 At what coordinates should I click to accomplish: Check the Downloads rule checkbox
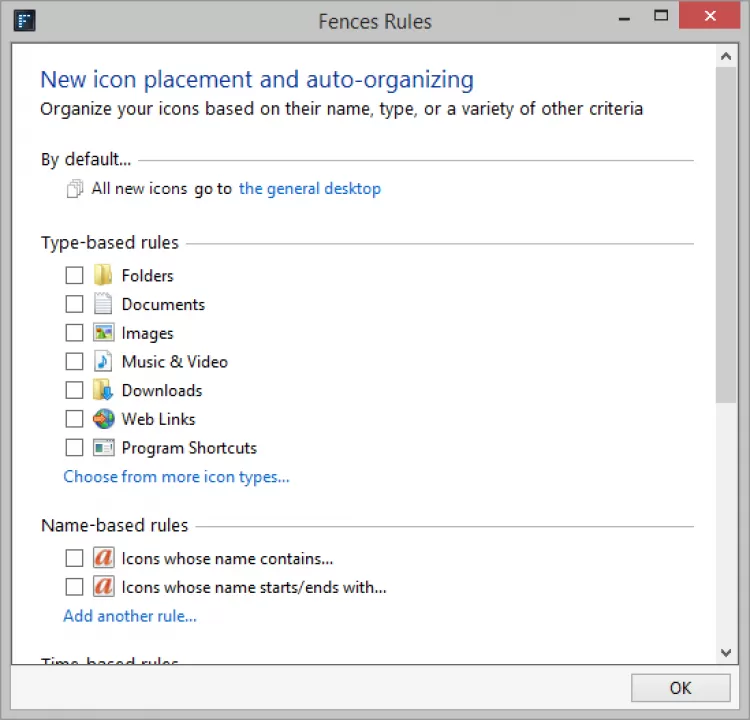pyautogui.click(x=74, y=390)
